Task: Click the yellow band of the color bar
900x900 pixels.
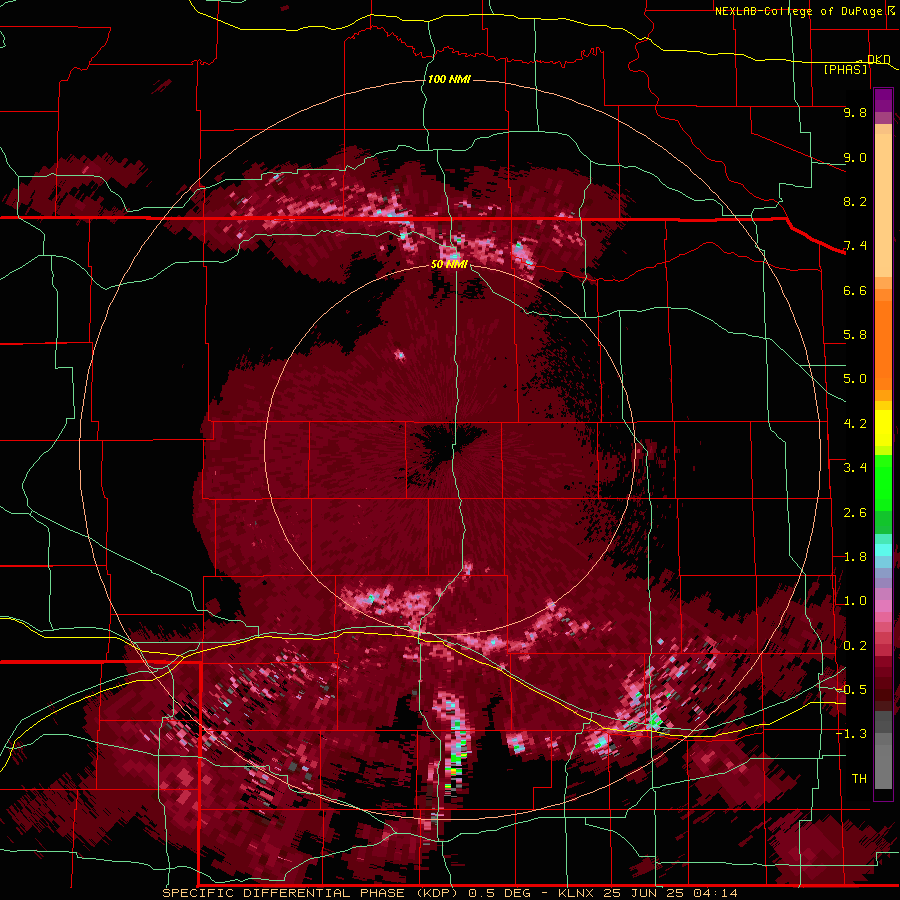Action: (883, 428)
